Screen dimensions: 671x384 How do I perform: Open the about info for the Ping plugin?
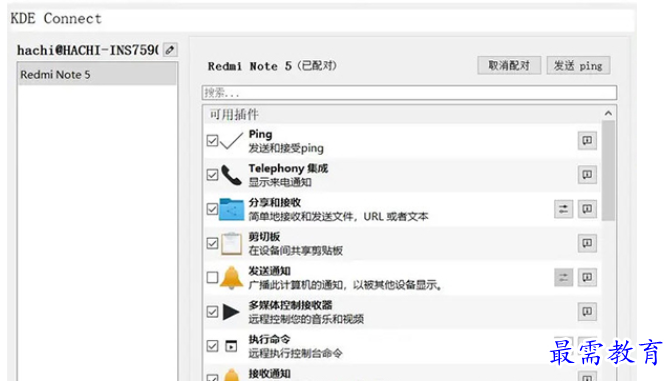pyautogui.click(x=587, y=140)
